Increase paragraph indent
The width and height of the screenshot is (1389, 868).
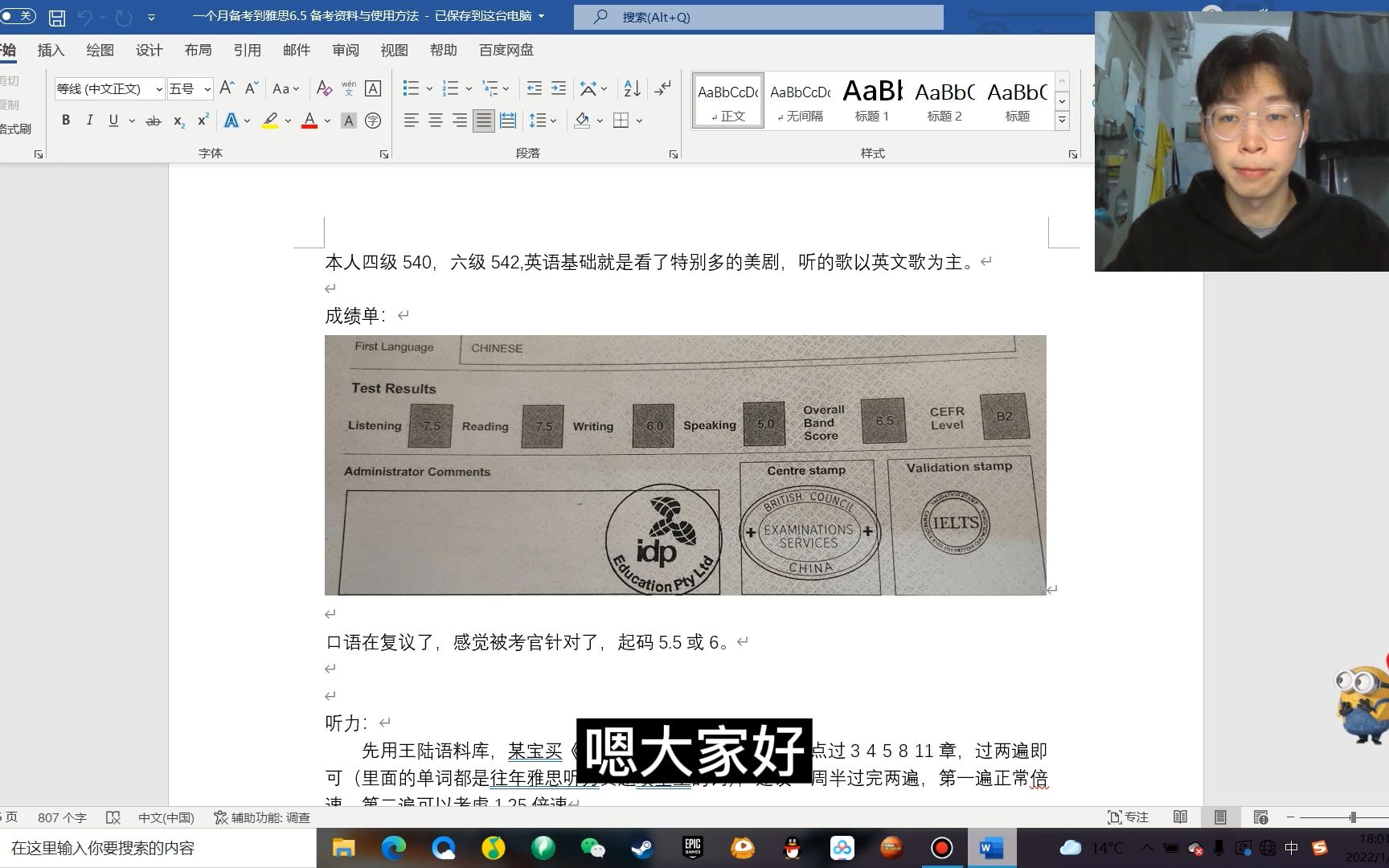tap(559, 88)
